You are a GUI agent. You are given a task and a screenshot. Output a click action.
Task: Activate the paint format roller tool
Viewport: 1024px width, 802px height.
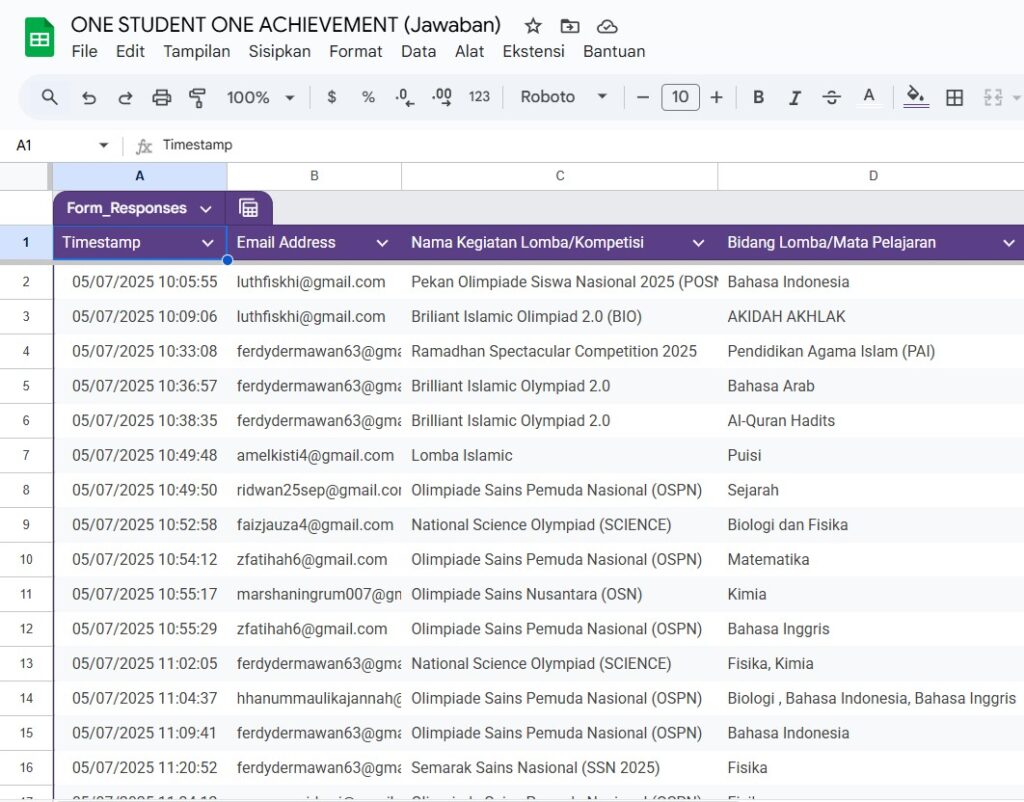[197, 97]
